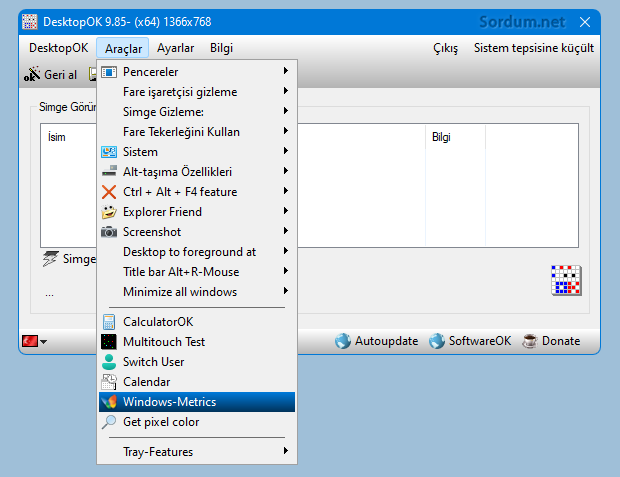Image resolution: width=620 pixels, height=477 pixels.
Task: Click the Calendar icon in menu
Action: [x=109, y=382]
